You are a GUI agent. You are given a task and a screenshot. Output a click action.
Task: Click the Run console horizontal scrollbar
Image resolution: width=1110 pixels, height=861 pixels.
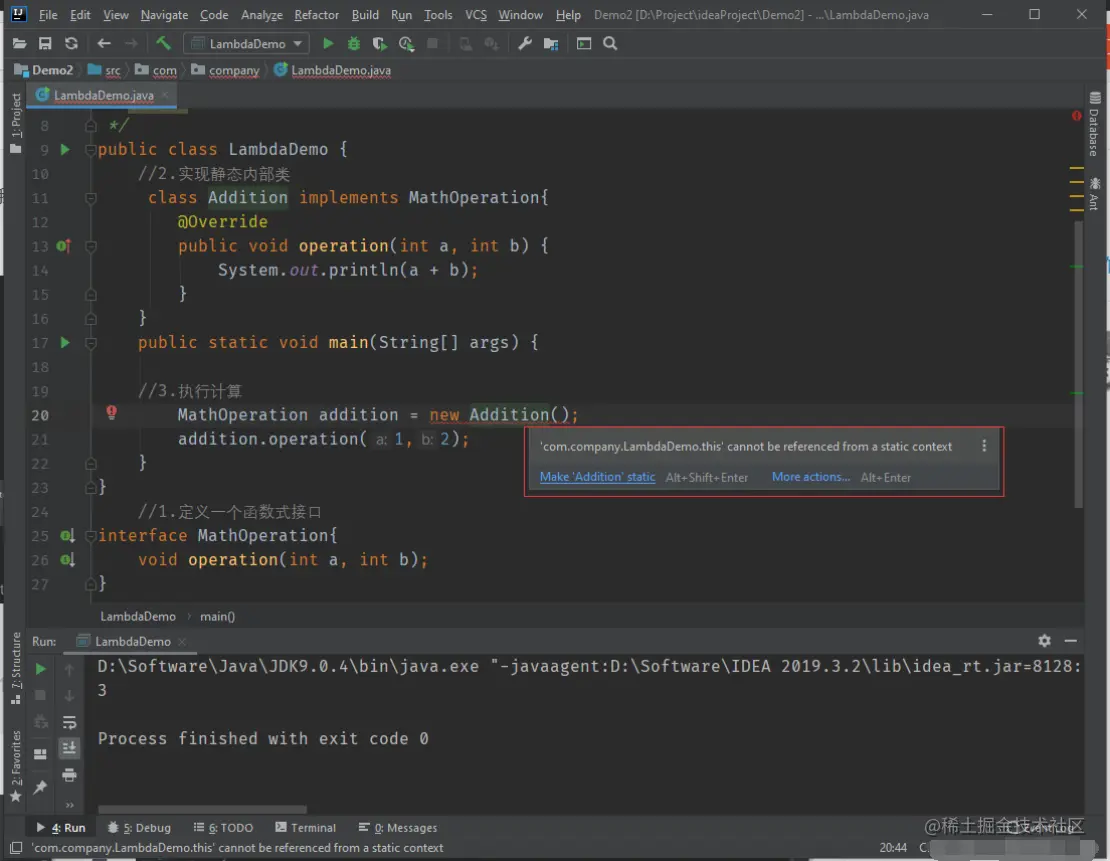(x=202, y=809)
